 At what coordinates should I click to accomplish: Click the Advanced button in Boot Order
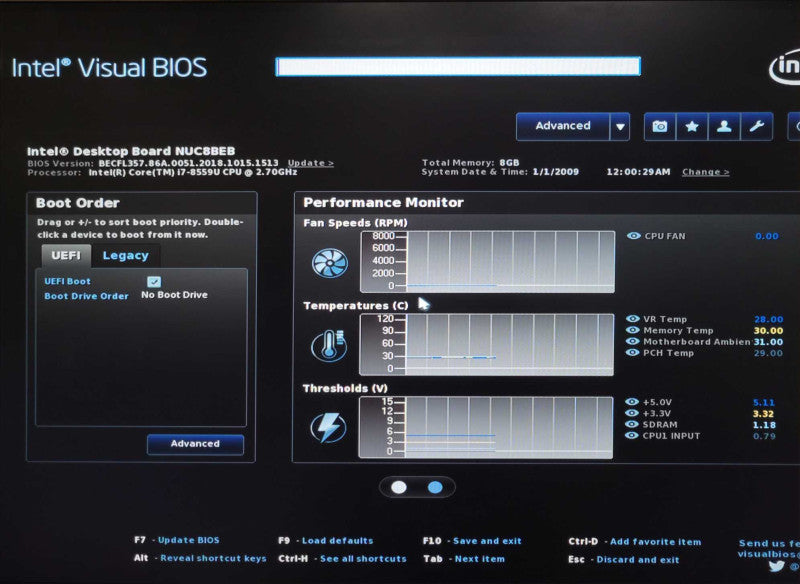pos(195,444)
